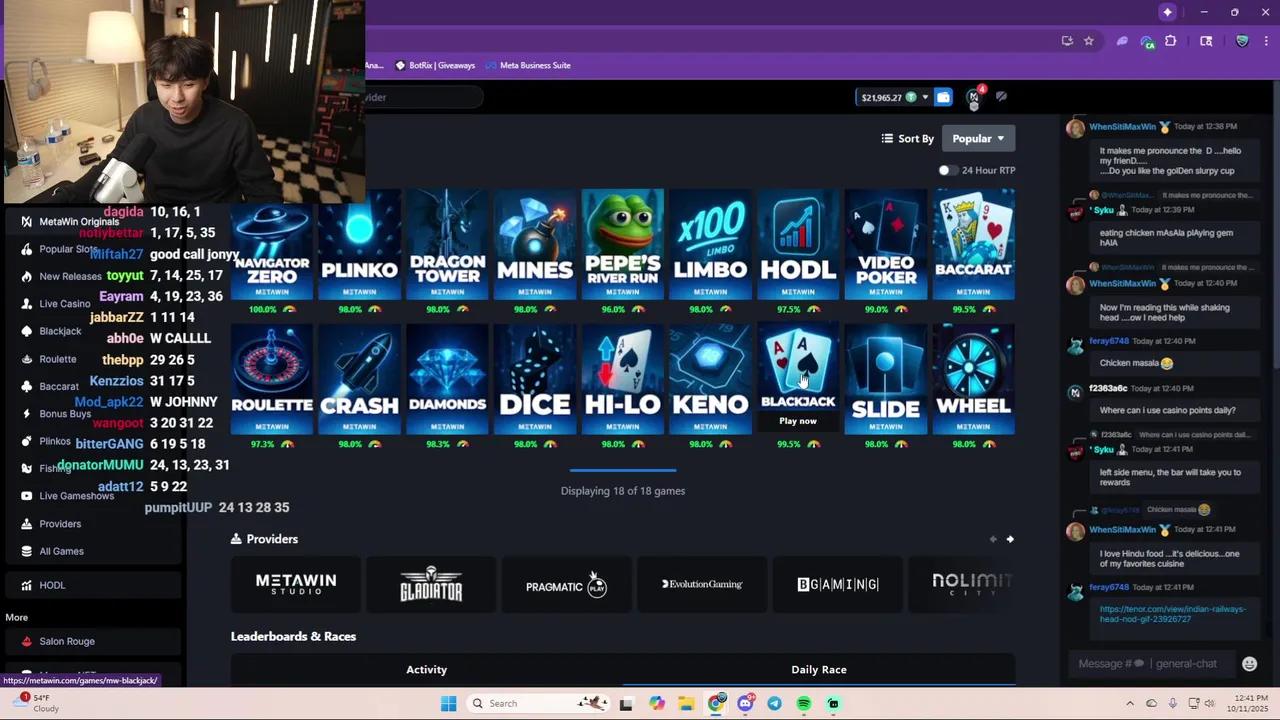The image size is (1280, 720).
Task: Click Play now on Blackjack tile
Action: 798,421
